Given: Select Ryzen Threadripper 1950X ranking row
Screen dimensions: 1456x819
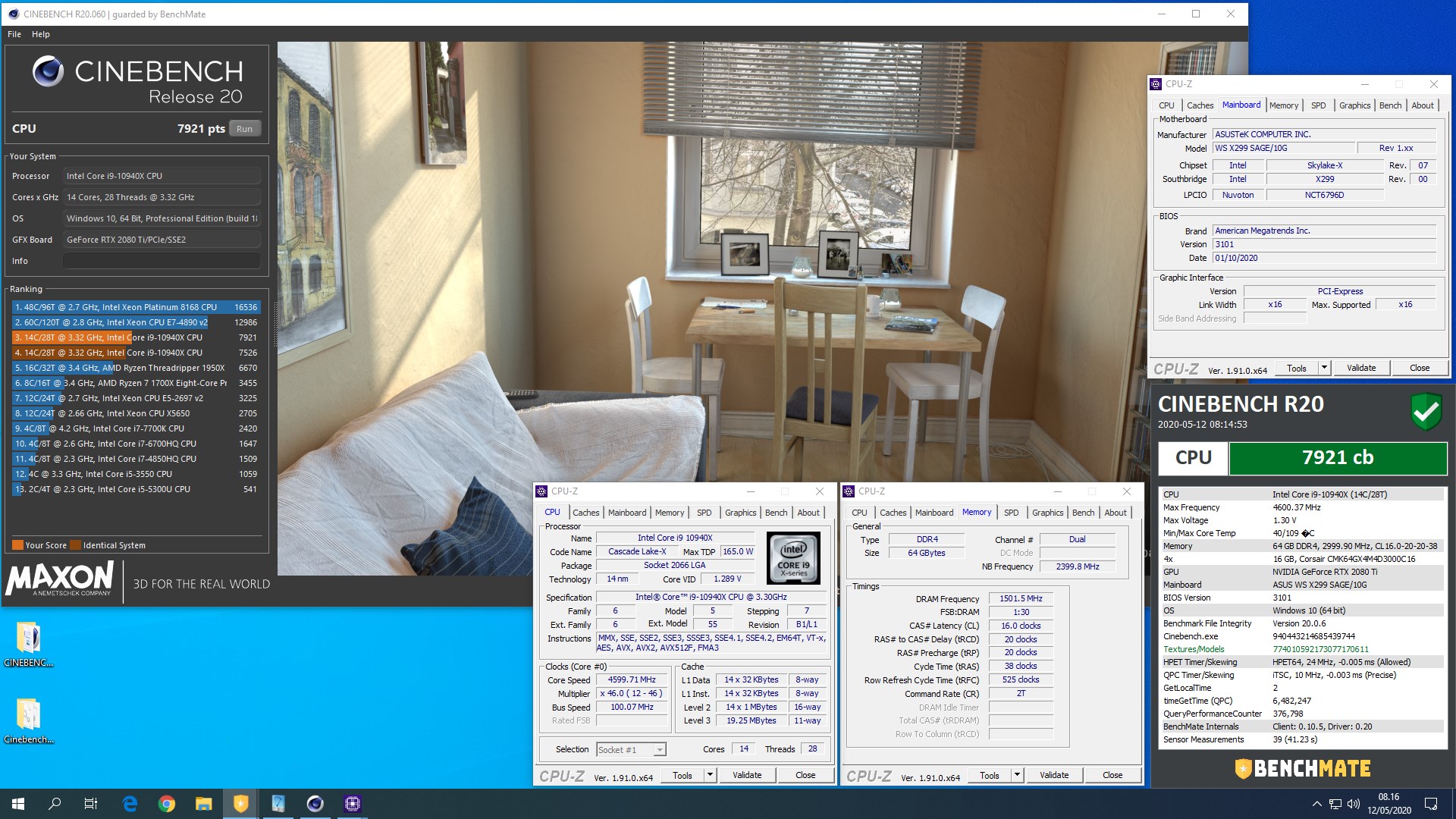Looking at the screenshot, I should (136, 368).
